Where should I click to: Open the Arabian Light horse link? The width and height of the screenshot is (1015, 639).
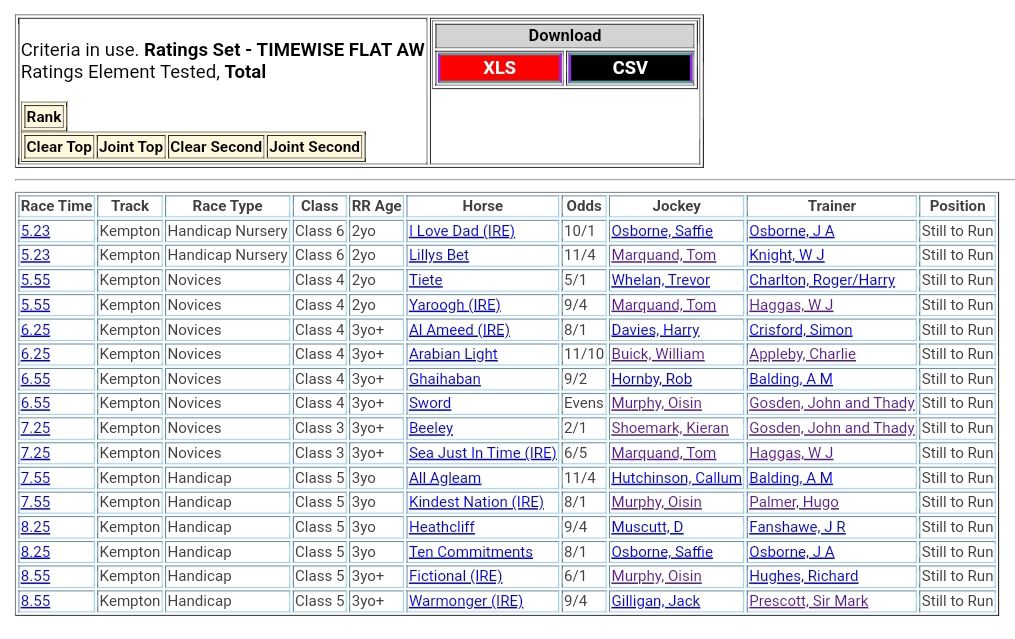point(453,354)
